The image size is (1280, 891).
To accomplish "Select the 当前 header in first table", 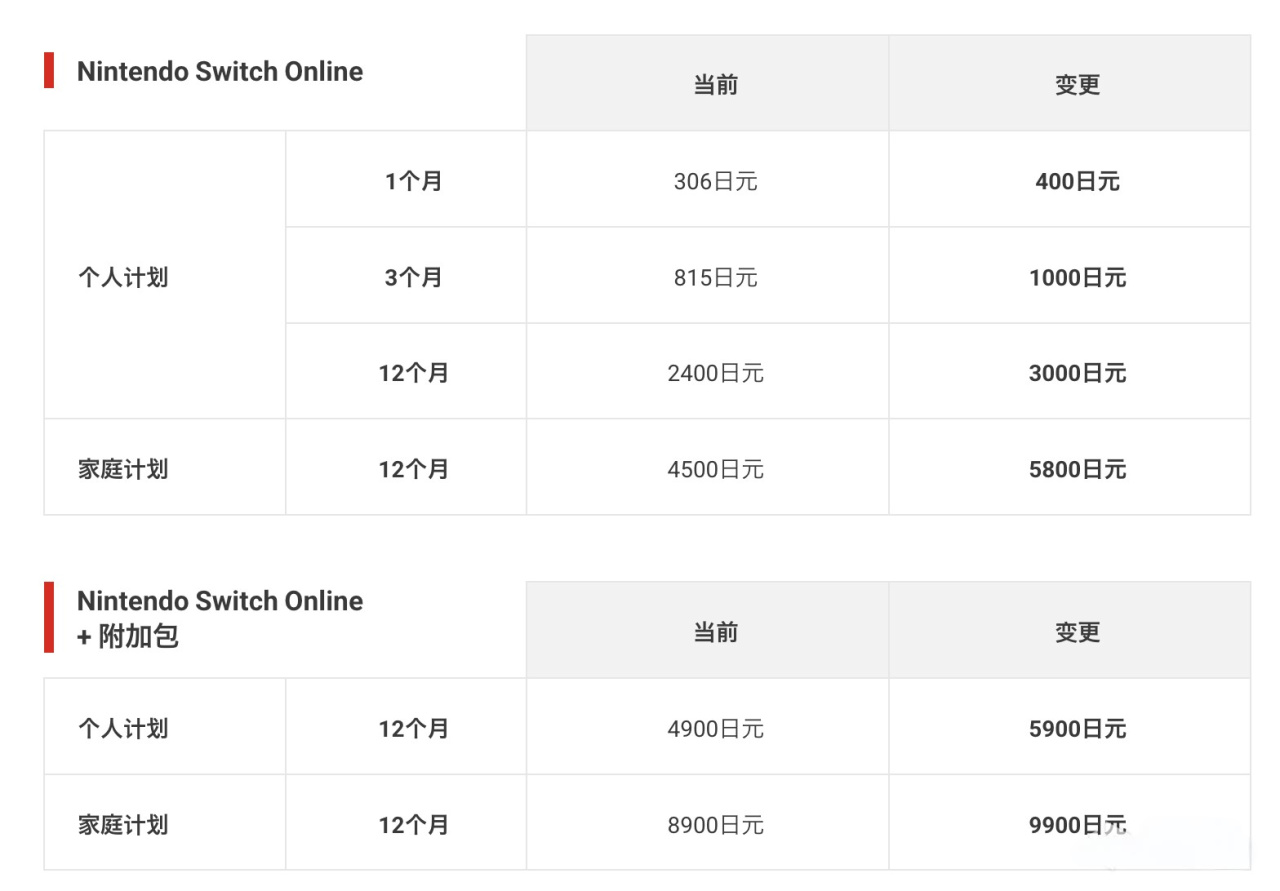I will tap(716, 85).
